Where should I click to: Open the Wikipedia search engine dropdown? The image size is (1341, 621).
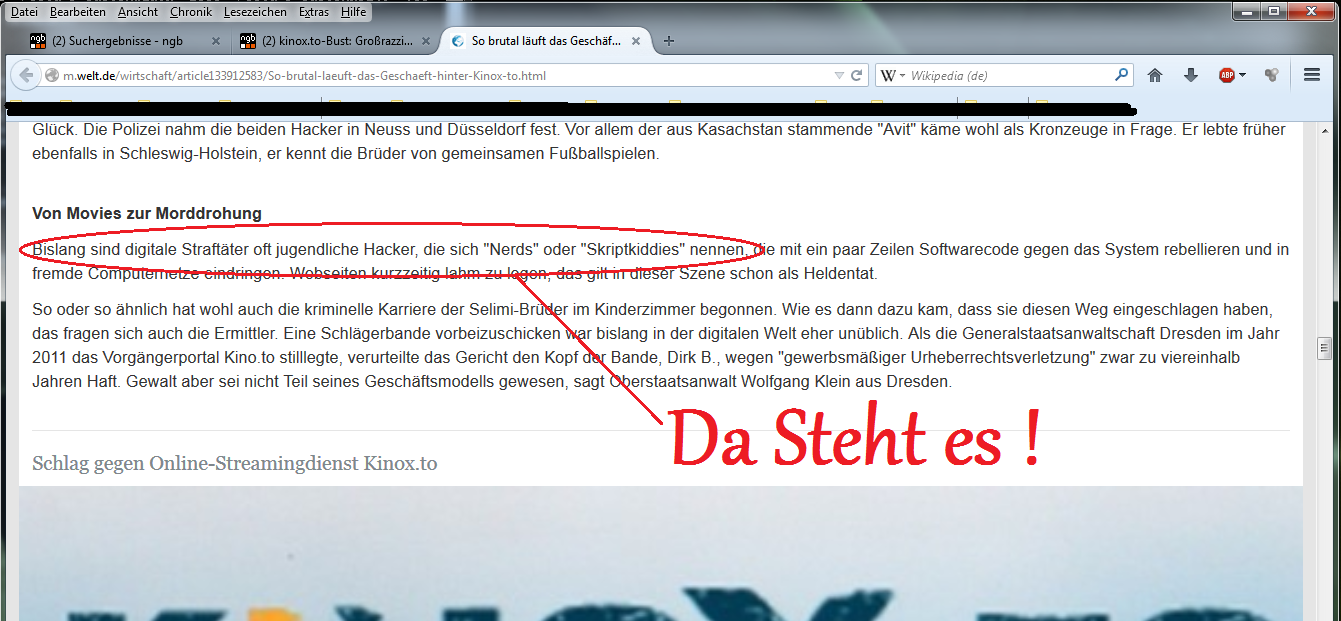tap(892, 76)
